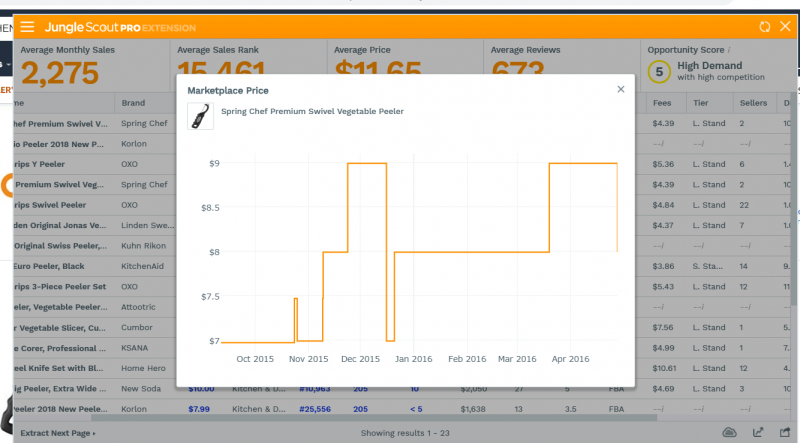The image size is (800, 443).
Task: Click the vertical scrollbar of the table
Action: tap(796, 199)
